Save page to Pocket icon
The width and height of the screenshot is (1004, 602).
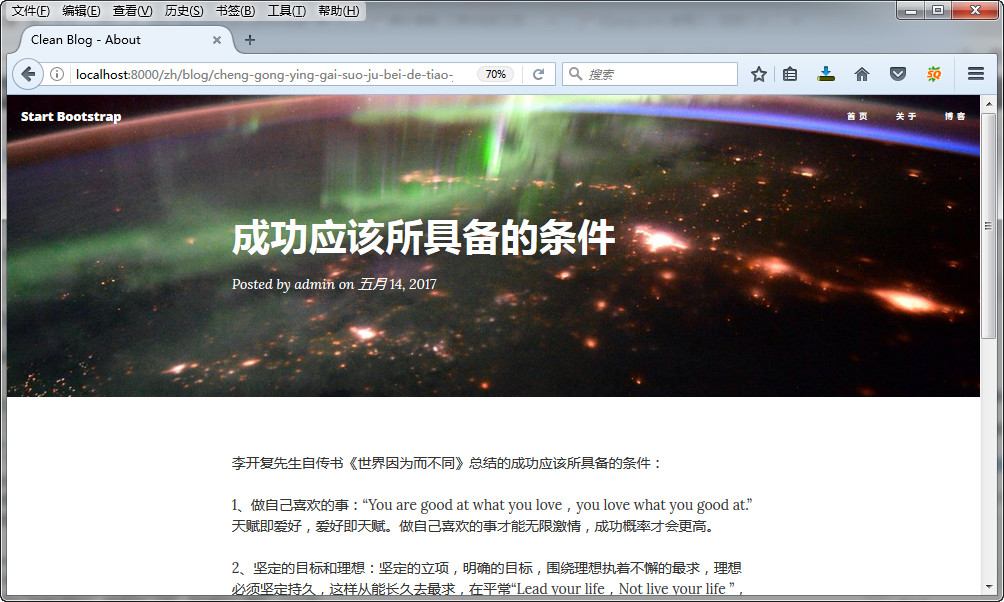click(x=898, y=74)
